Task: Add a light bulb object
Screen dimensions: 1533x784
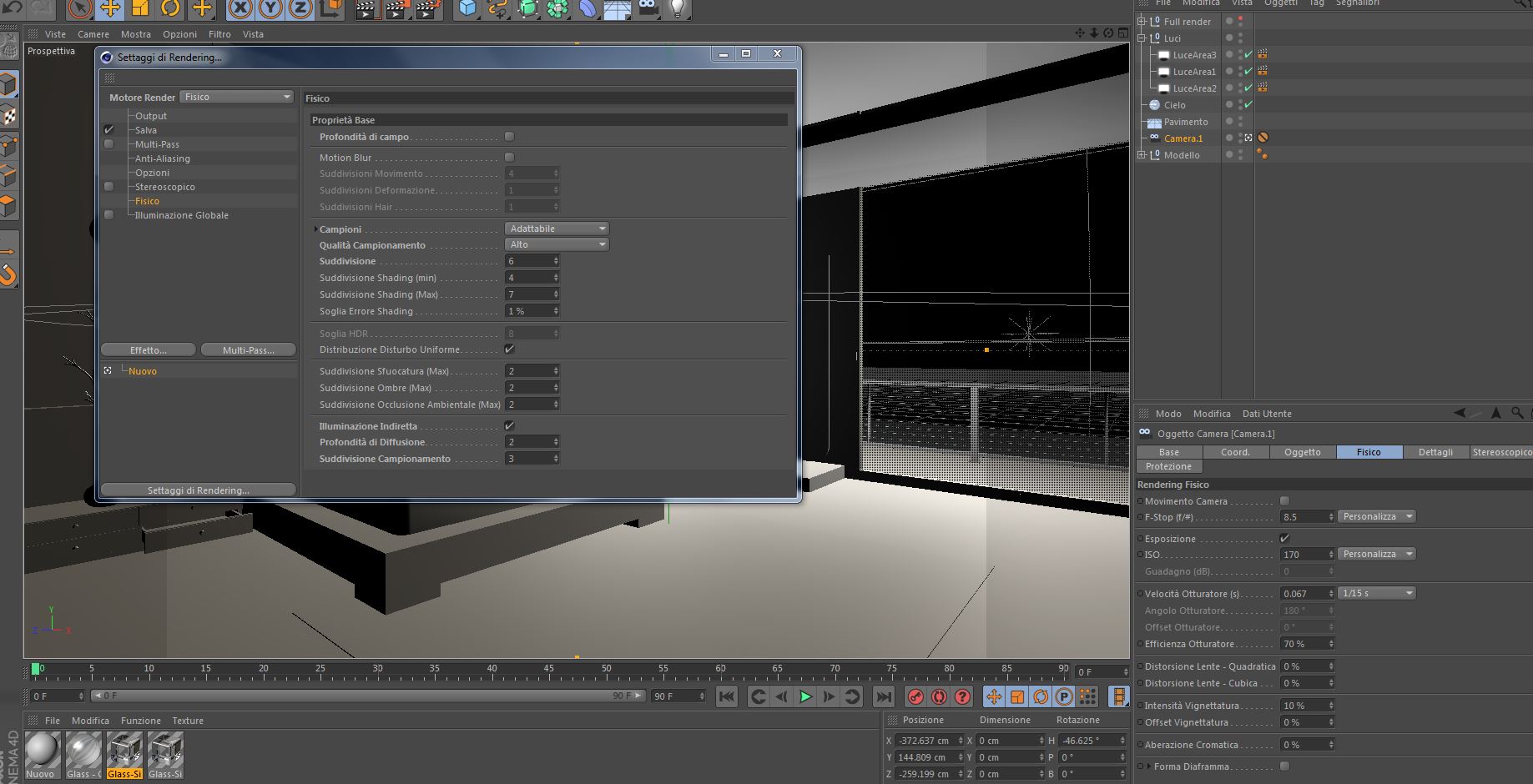Action: point(678,8)
